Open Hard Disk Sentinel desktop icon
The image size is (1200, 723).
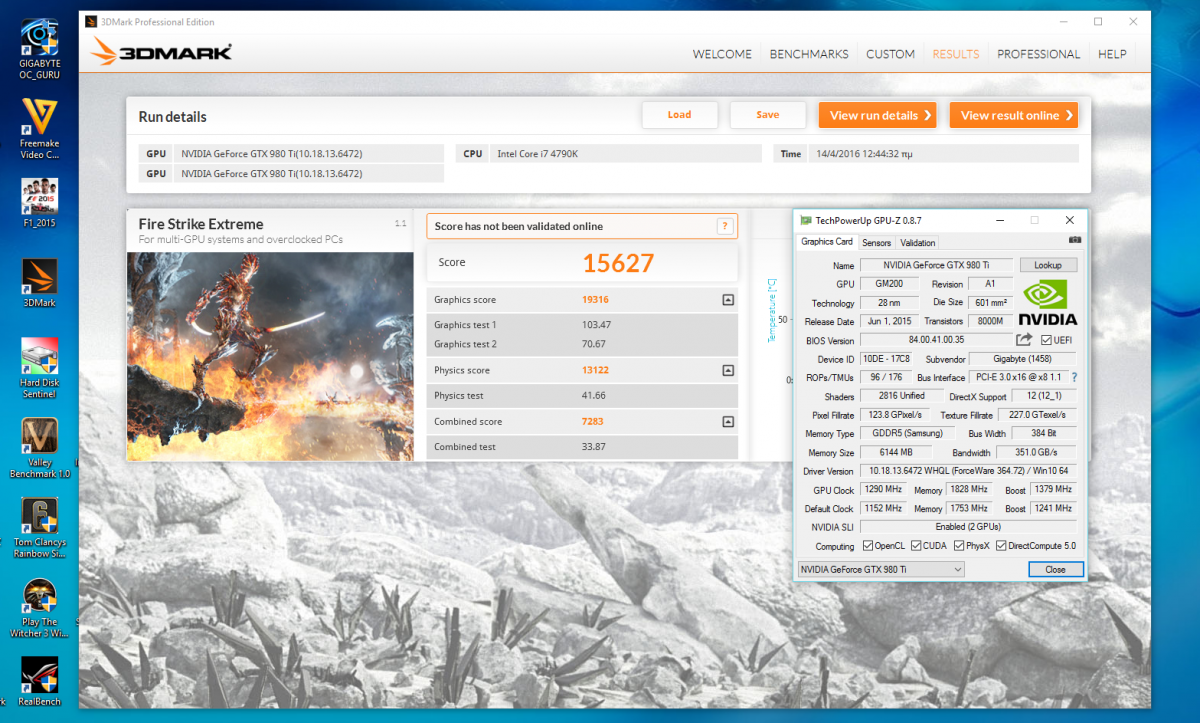(x=39, y=369)
